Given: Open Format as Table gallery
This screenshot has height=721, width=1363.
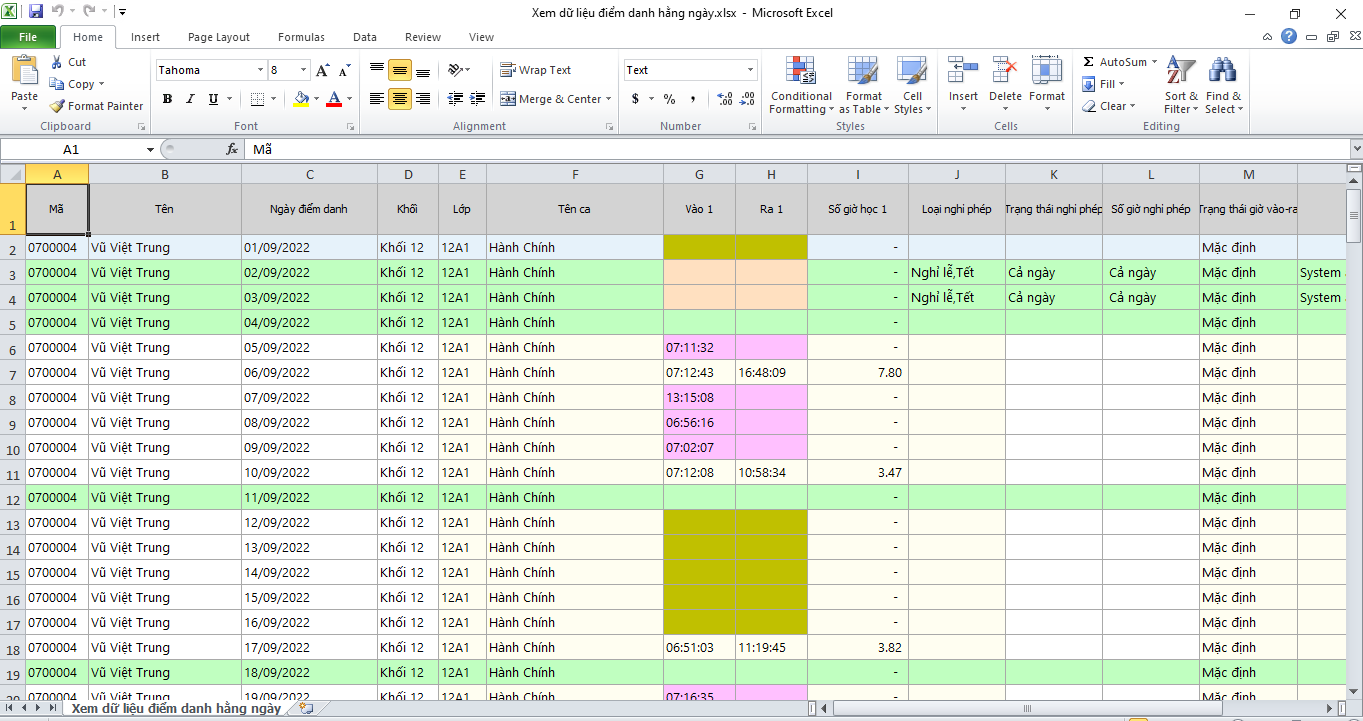Looking at the screenshot, I should pyautogui.click(x=863, y=86).
